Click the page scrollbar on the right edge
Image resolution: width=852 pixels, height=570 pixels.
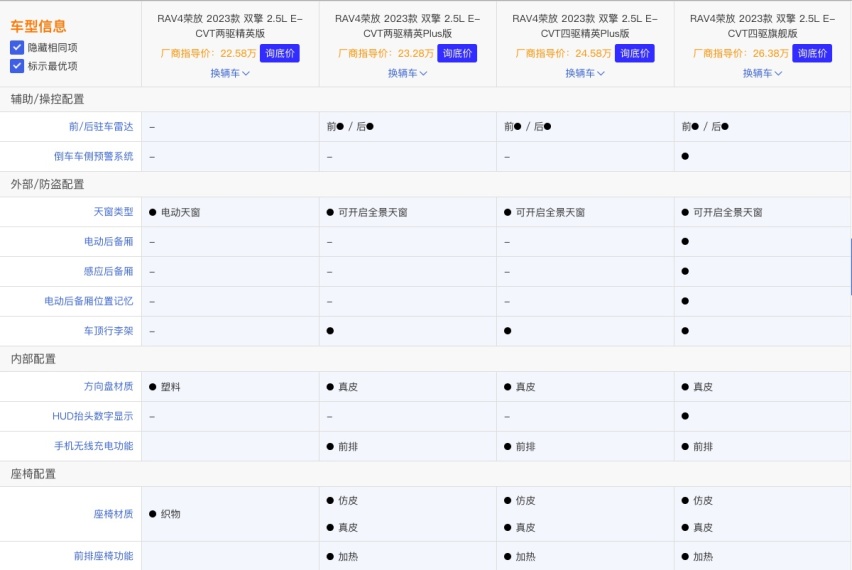coord(850,266)
